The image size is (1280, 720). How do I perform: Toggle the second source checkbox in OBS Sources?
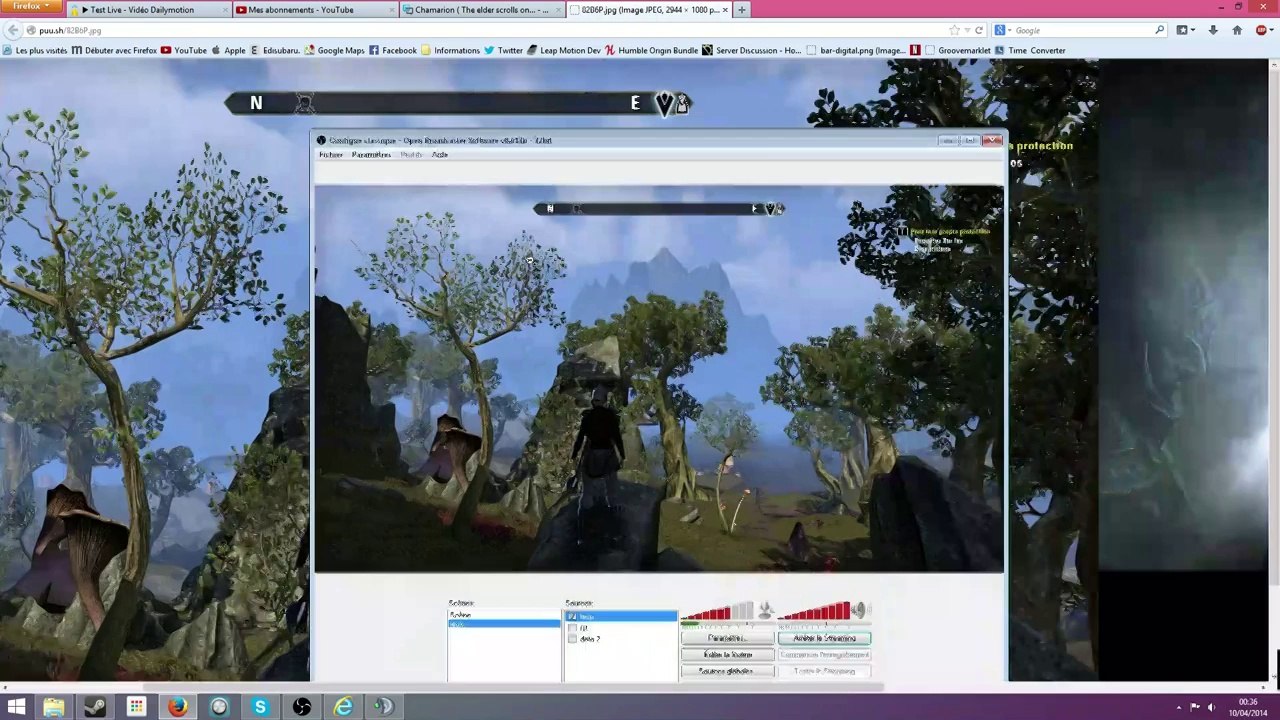(572, 628)
